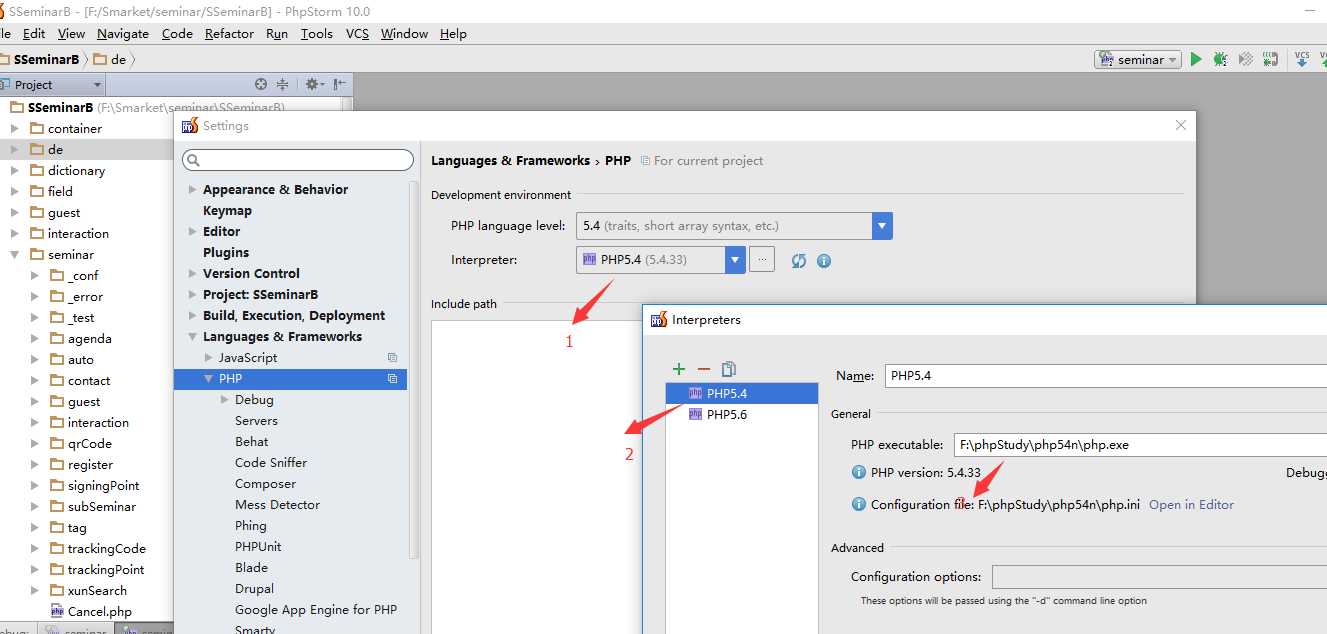Viewport: 1327px width, 634px height.
Task: Open the PHP language level dropdown
Action: tap(882, 226)
